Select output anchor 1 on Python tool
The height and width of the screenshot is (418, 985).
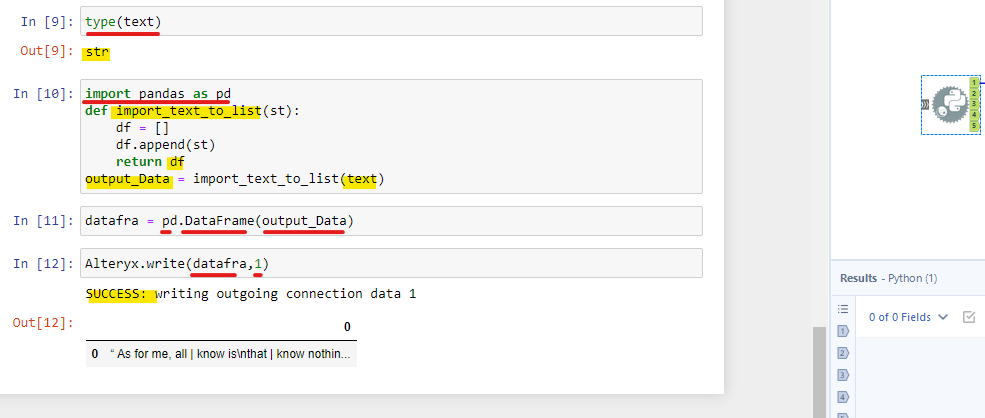[974, 82]
